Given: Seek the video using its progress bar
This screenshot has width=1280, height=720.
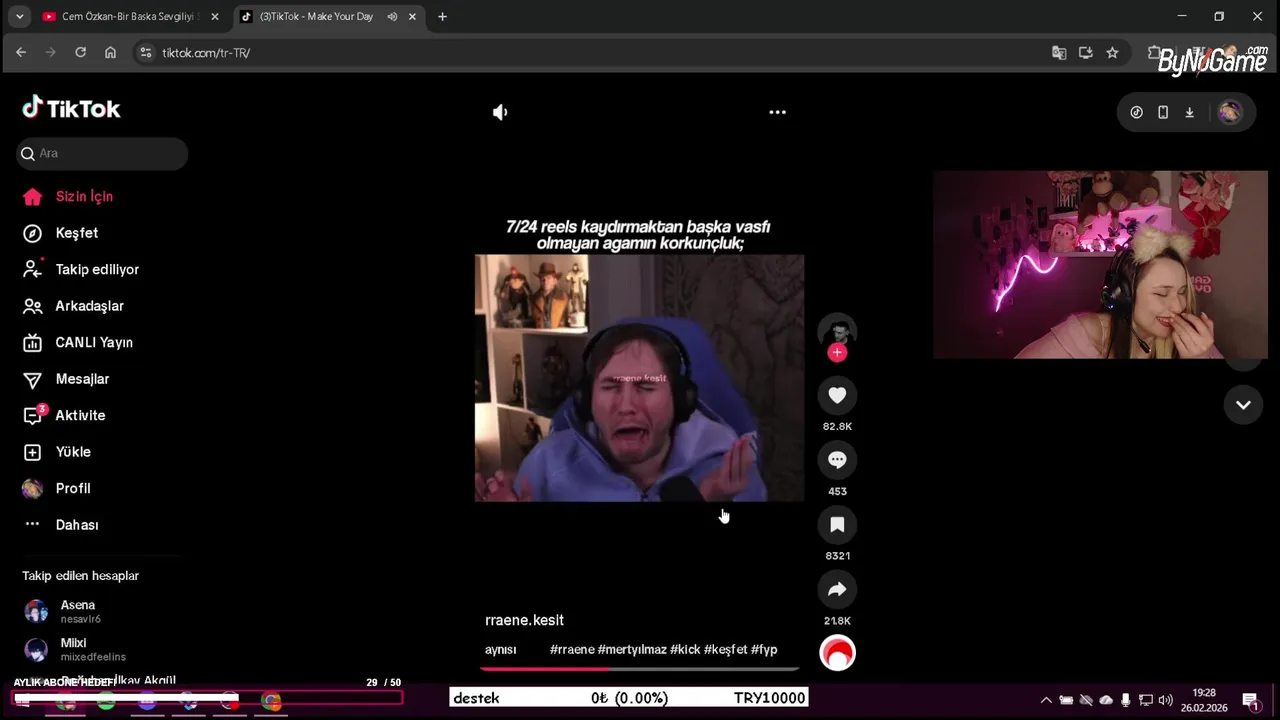Looking at the screenshot, I should pyautogui.click(x=640, y=668).
